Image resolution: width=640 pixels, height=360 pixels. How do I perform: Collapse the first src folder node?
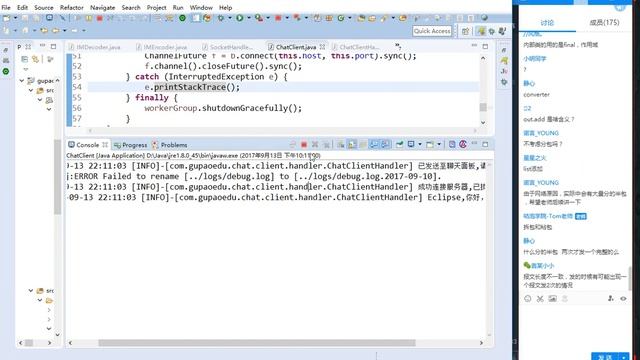coord(31,90)
